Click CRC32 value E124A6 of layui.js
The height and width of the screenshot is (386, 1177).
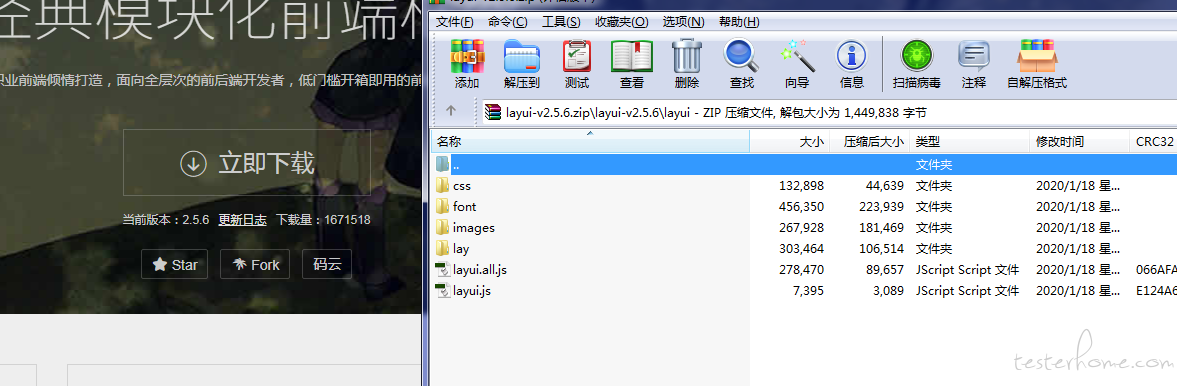[x=1156, y=291]
